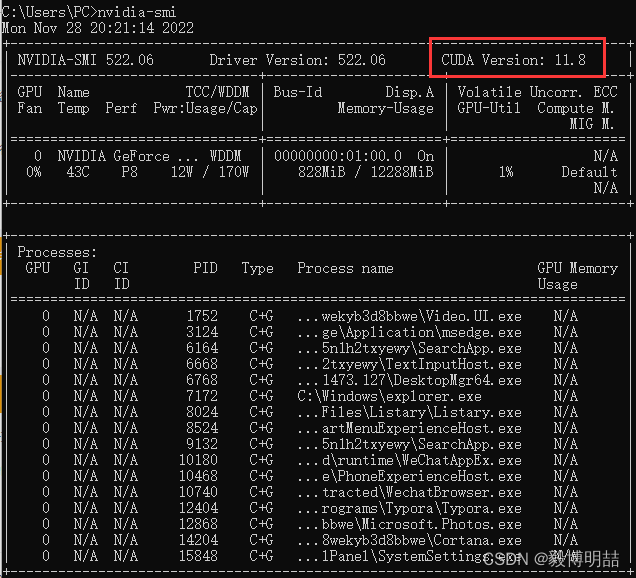This screenshot has width=636, height=578.
Task: Click 'Volatile Uncorr. ECC' header
Action: [x=537, y=92]
